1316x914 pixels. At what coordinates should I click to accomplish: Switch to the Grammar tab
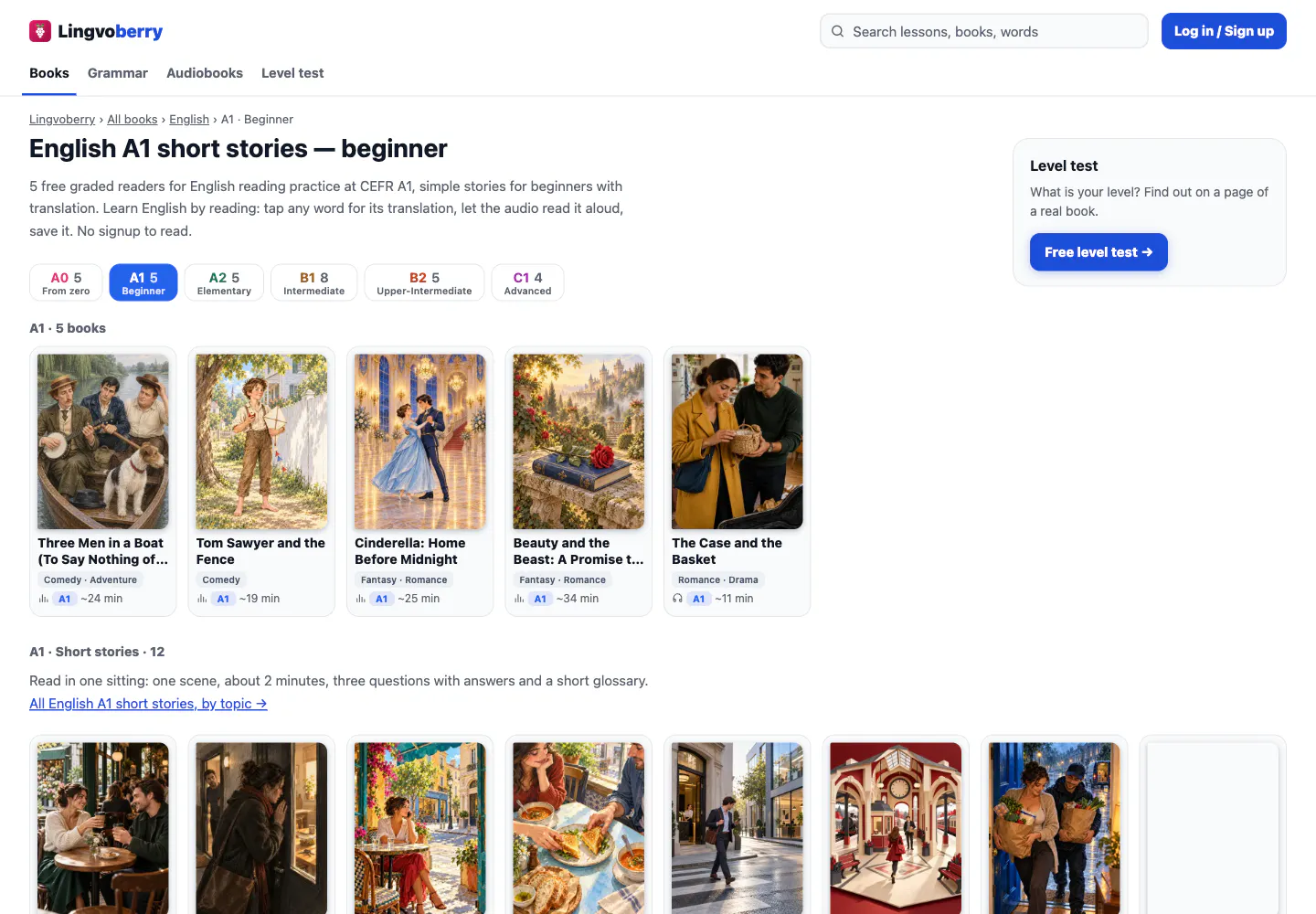[x=118, y=73]
